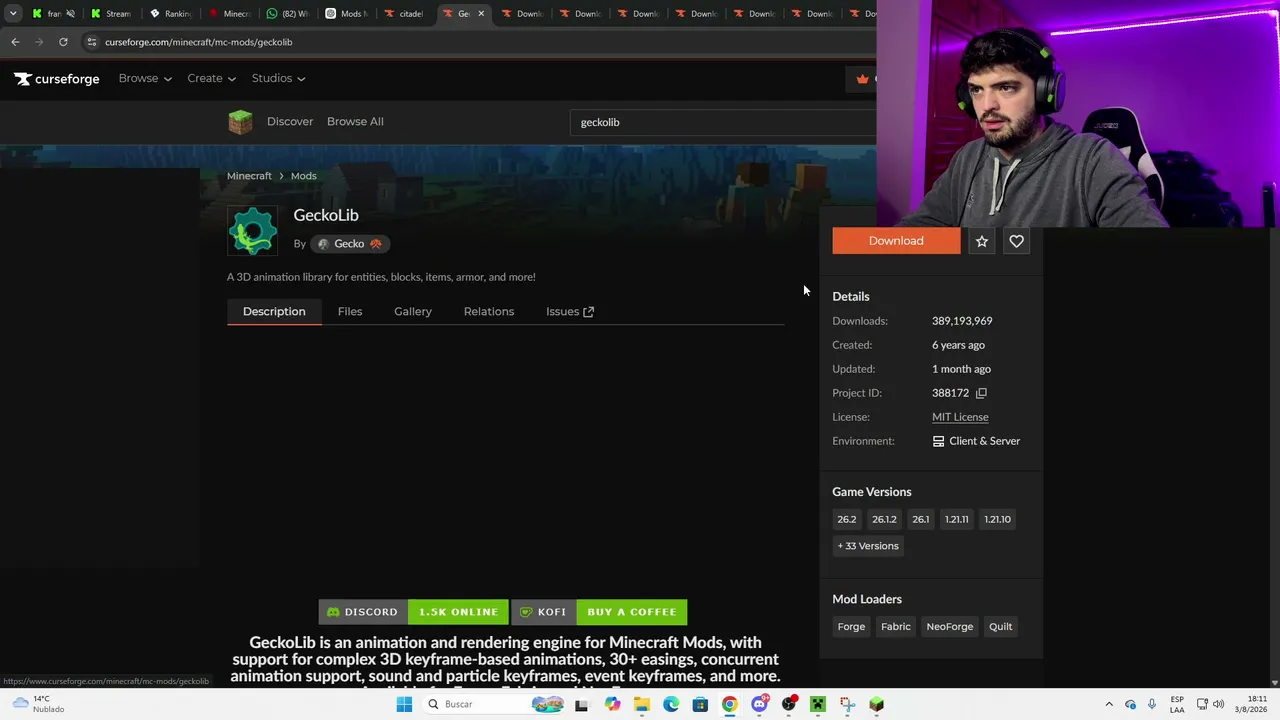Switch to the citadel browser tab

pos(404,14)
